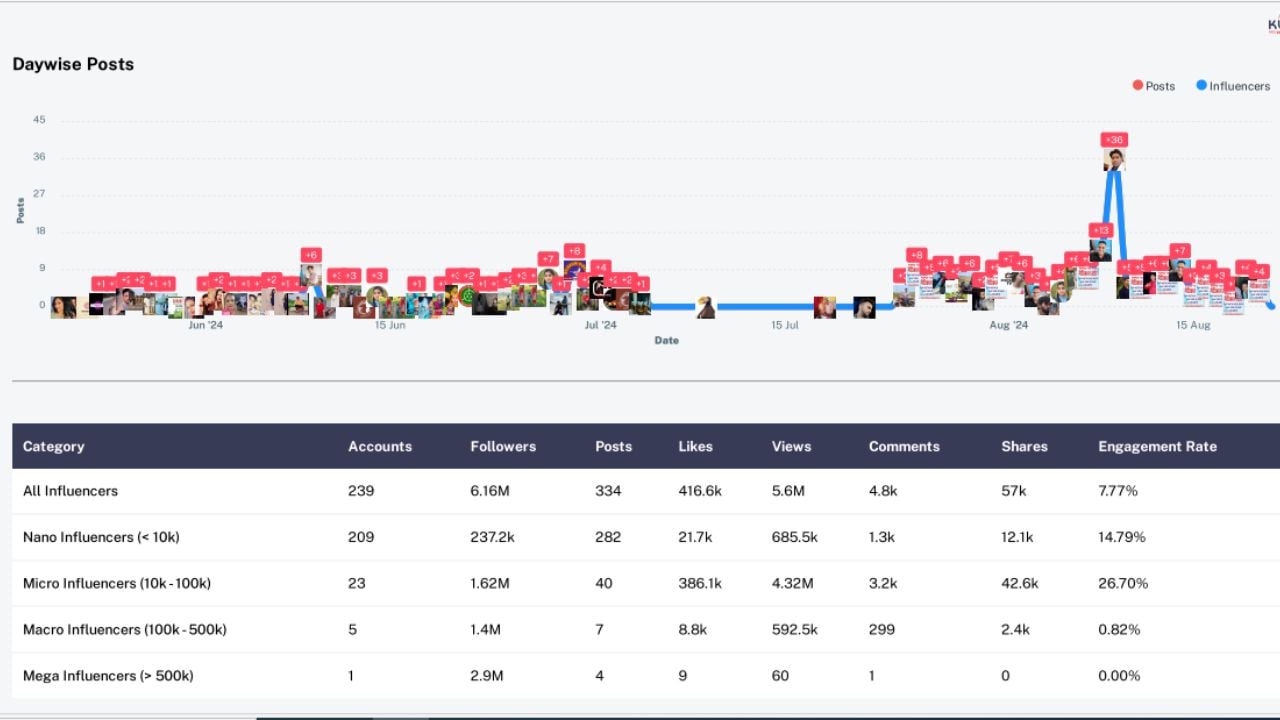Click the 15 Jun axis label
This screenshot has width=1280, height=720.
390,325
